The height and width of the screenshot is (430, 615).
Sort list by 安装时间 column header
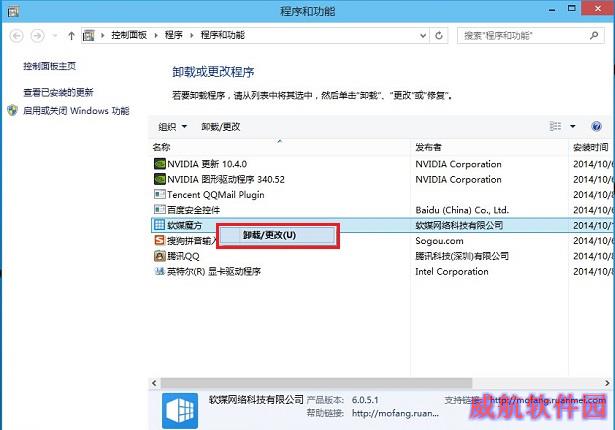tap(591, 147)
